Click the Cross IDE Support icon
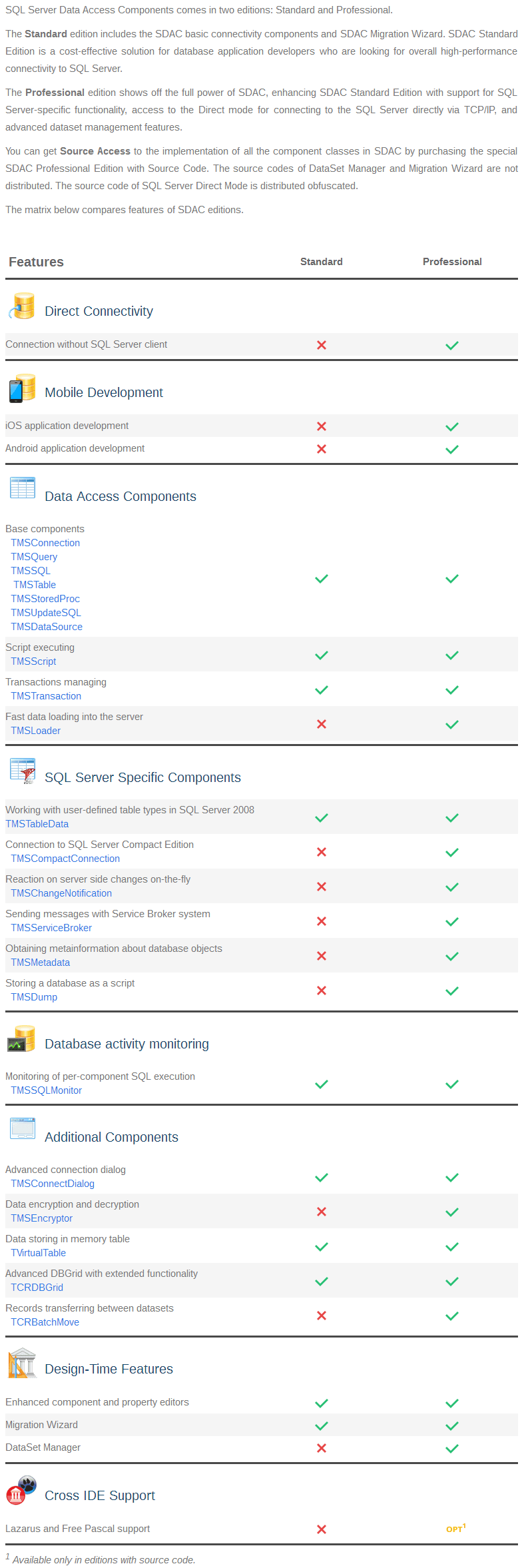Screen dimensions: 524x1568 tap(21, 1490)
